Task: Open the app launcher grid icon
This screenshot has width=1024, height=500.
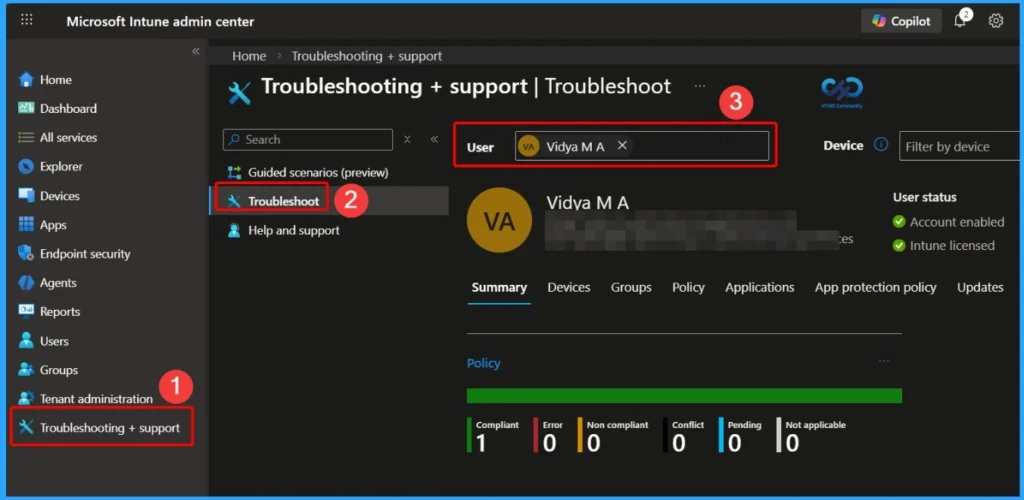Action: click(x=26, y=20)
